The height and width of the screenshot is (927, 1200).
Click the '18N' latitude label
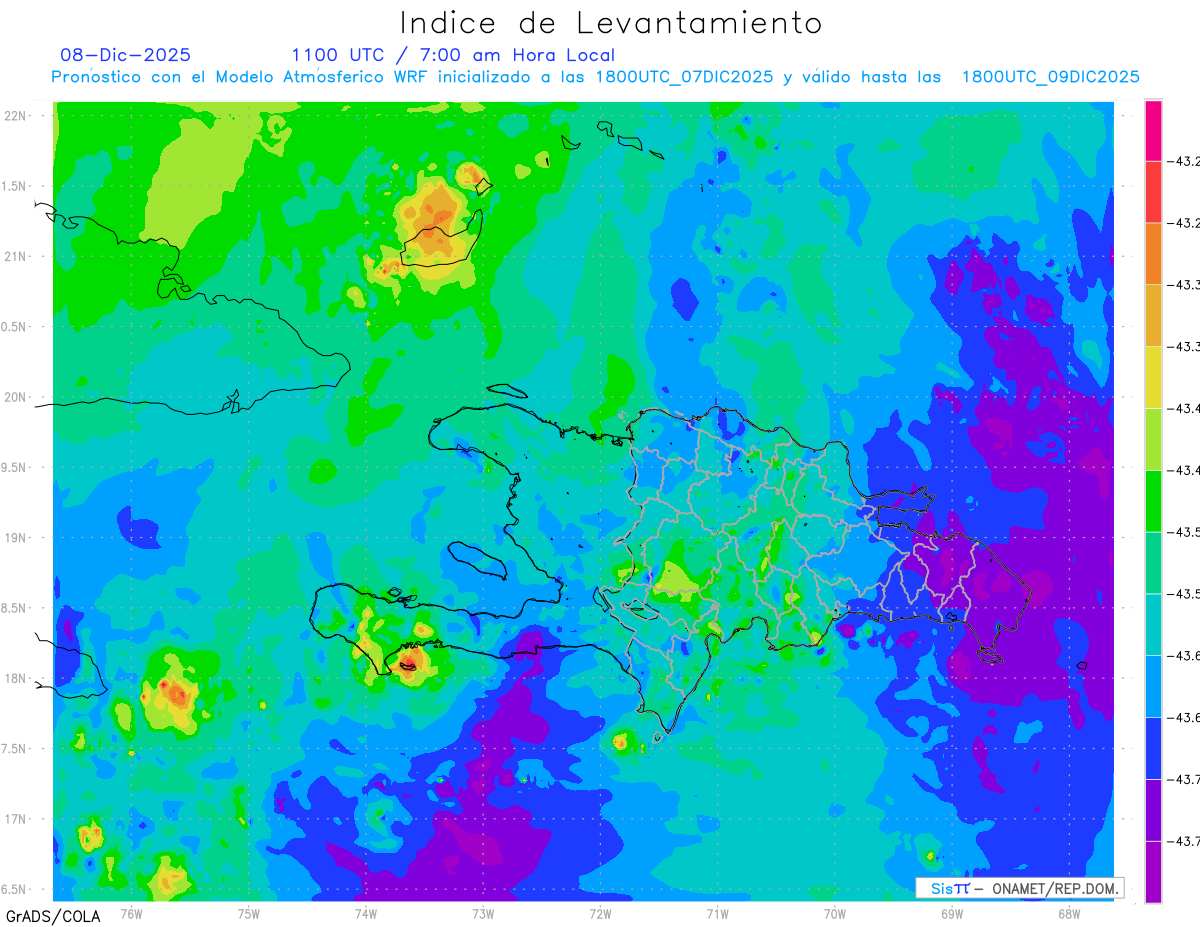(15, 679)
